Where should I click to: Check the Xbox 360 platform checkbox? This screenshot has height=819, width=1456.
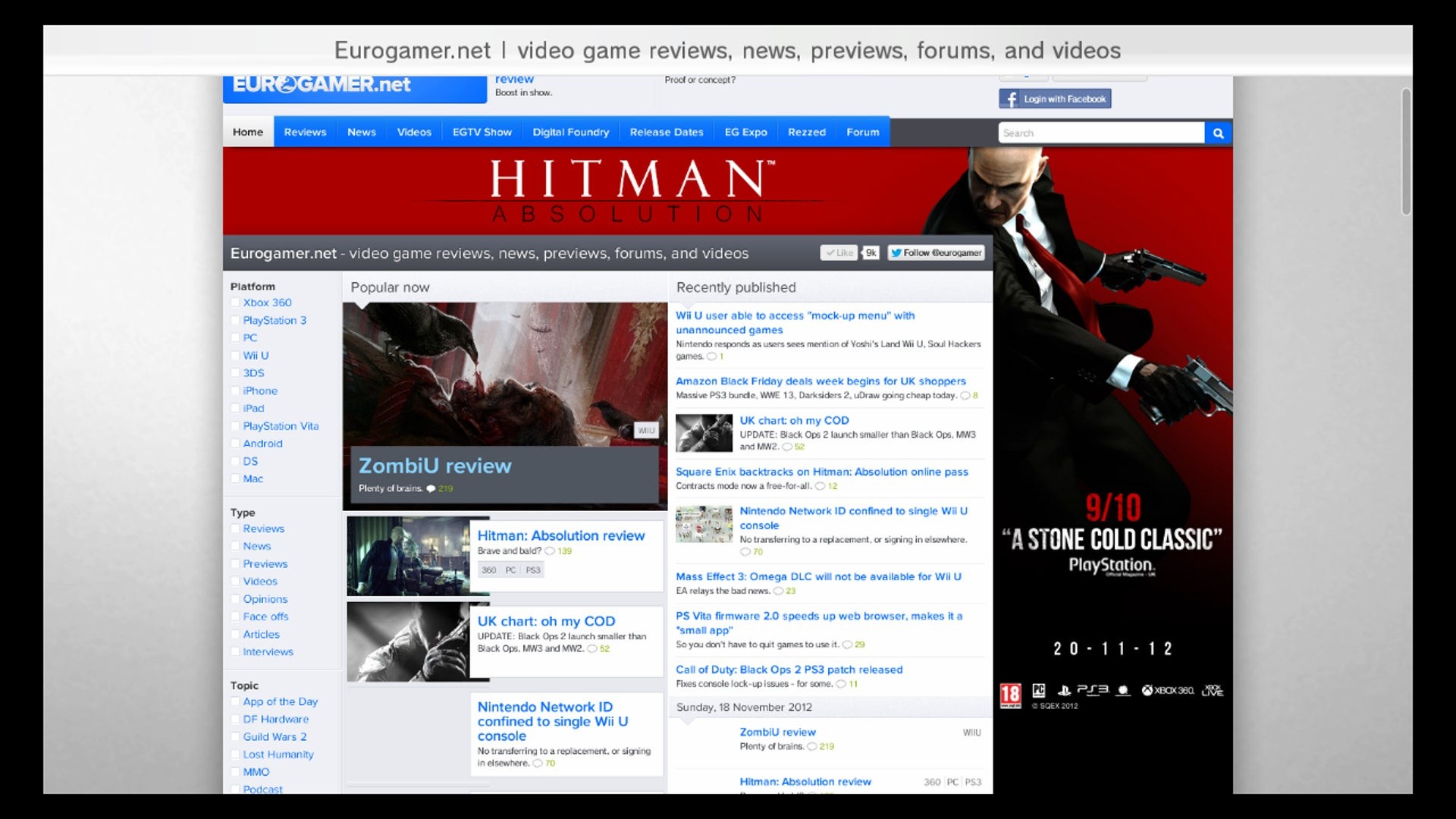coord(235,303)
